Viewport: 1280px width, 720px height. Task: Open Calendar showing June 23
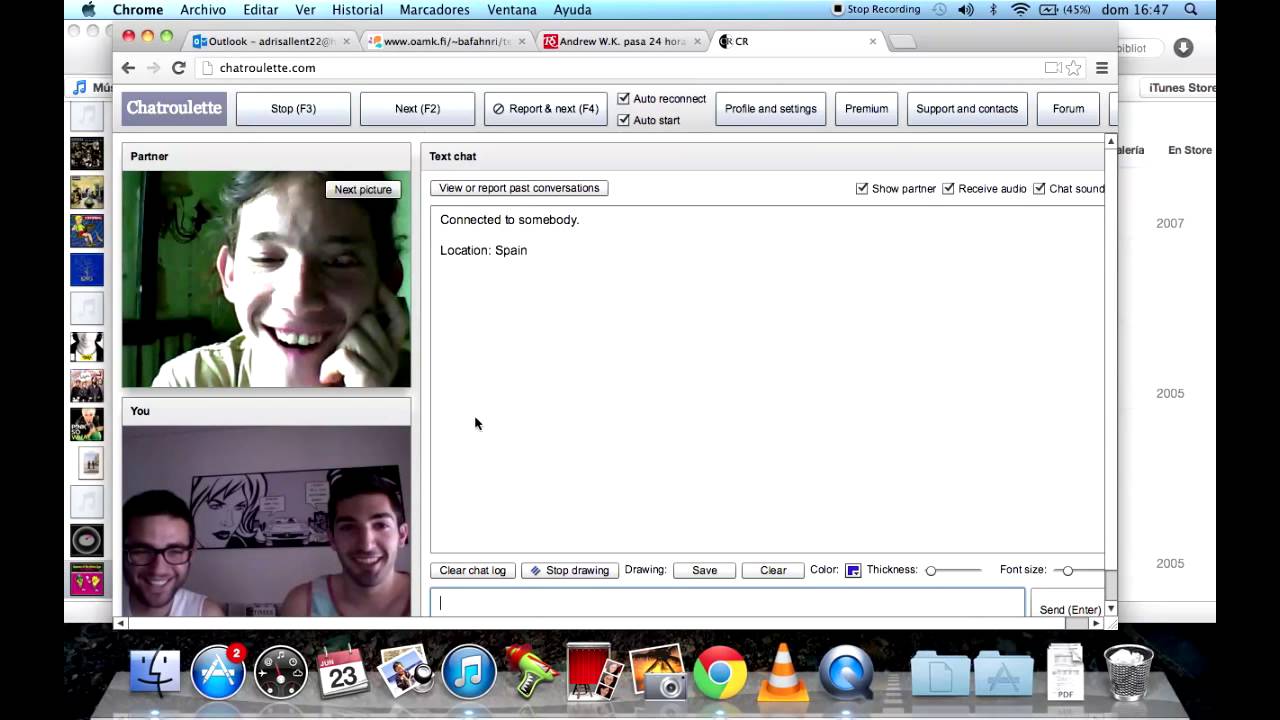(343, 671)
